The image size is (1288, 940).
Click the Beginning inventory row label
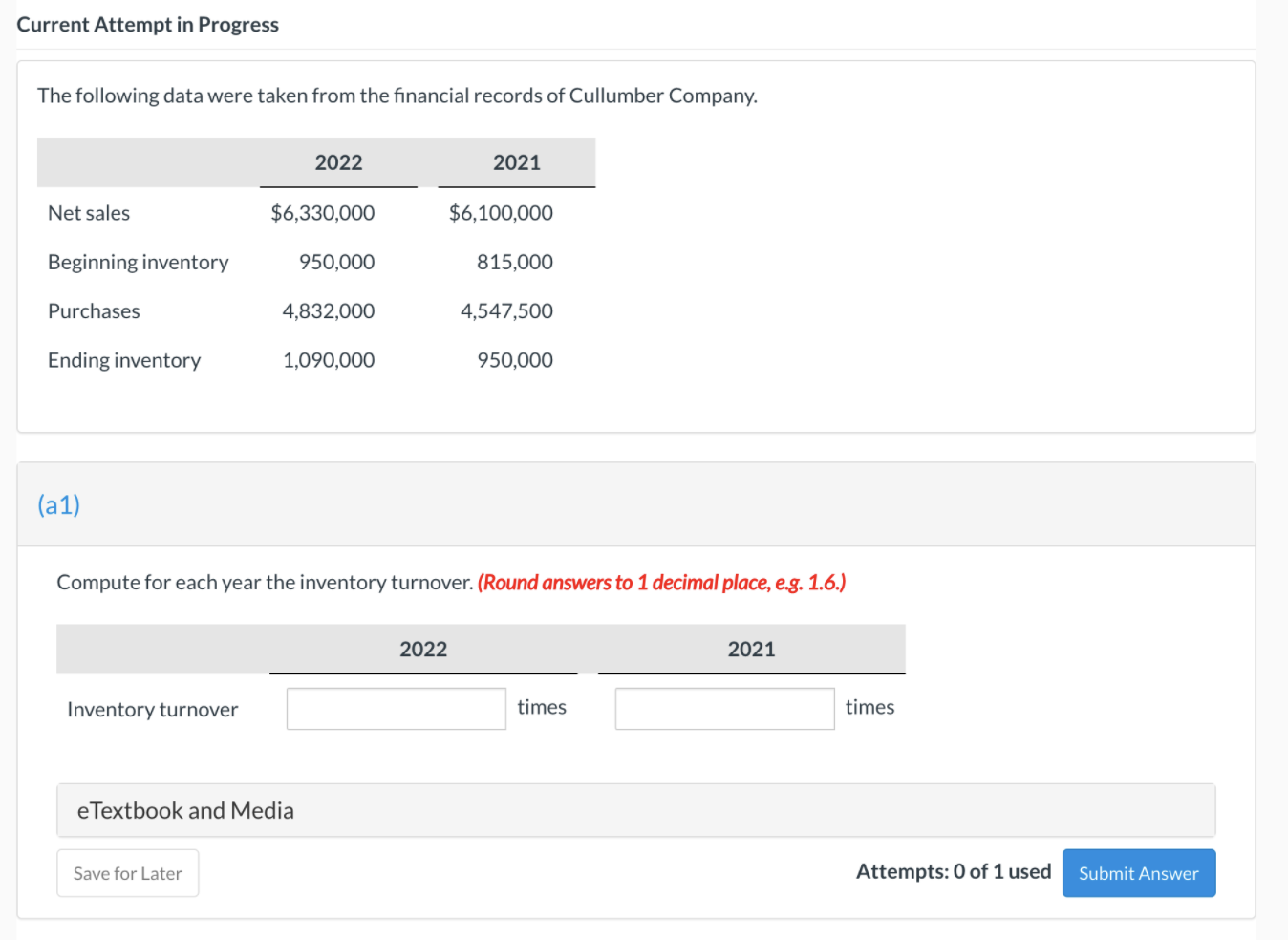point(139,261)
